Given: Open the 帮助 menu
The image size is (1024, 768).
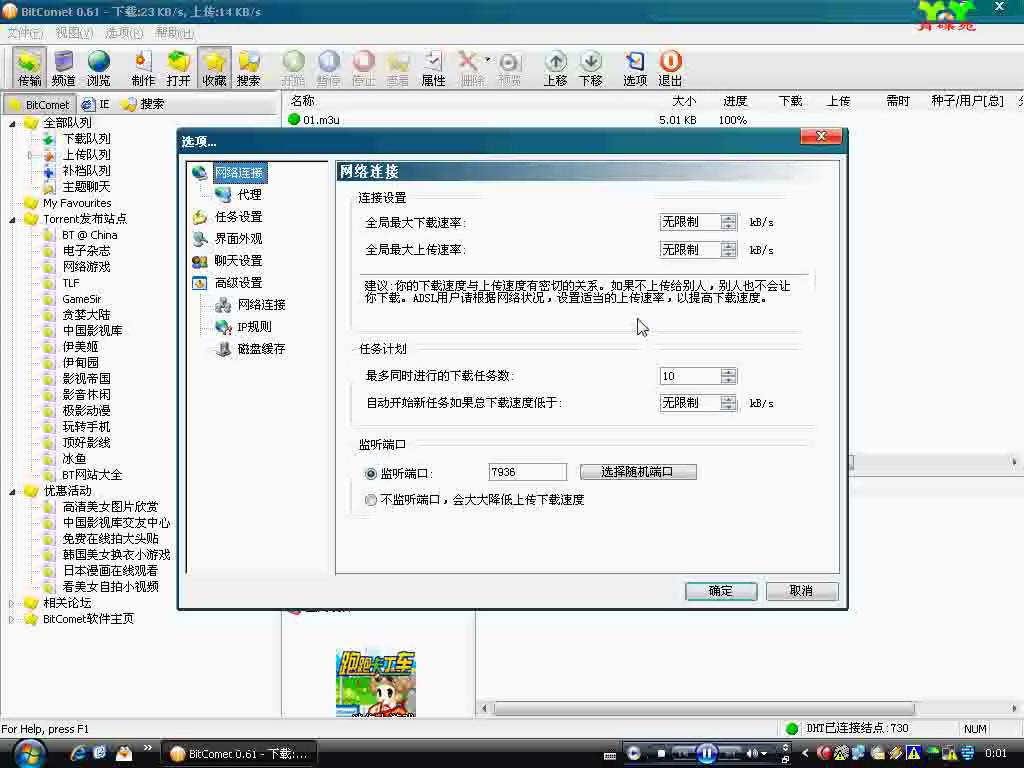Looking at the screenshot, I should (174, 33).
